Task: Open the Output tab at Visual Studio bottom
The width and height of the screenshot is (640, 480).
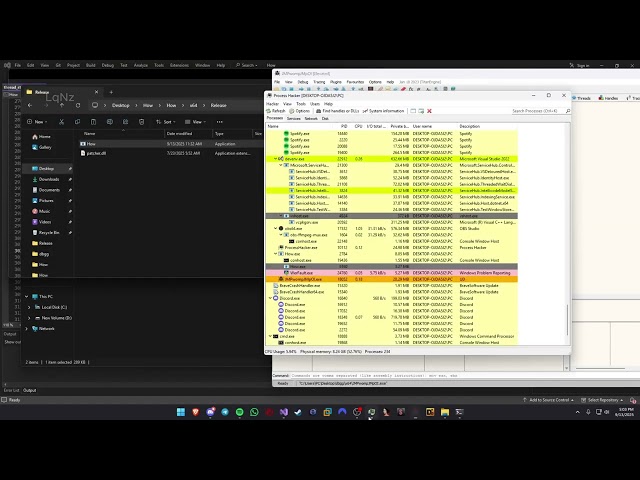Action: (x=29, y=391)
